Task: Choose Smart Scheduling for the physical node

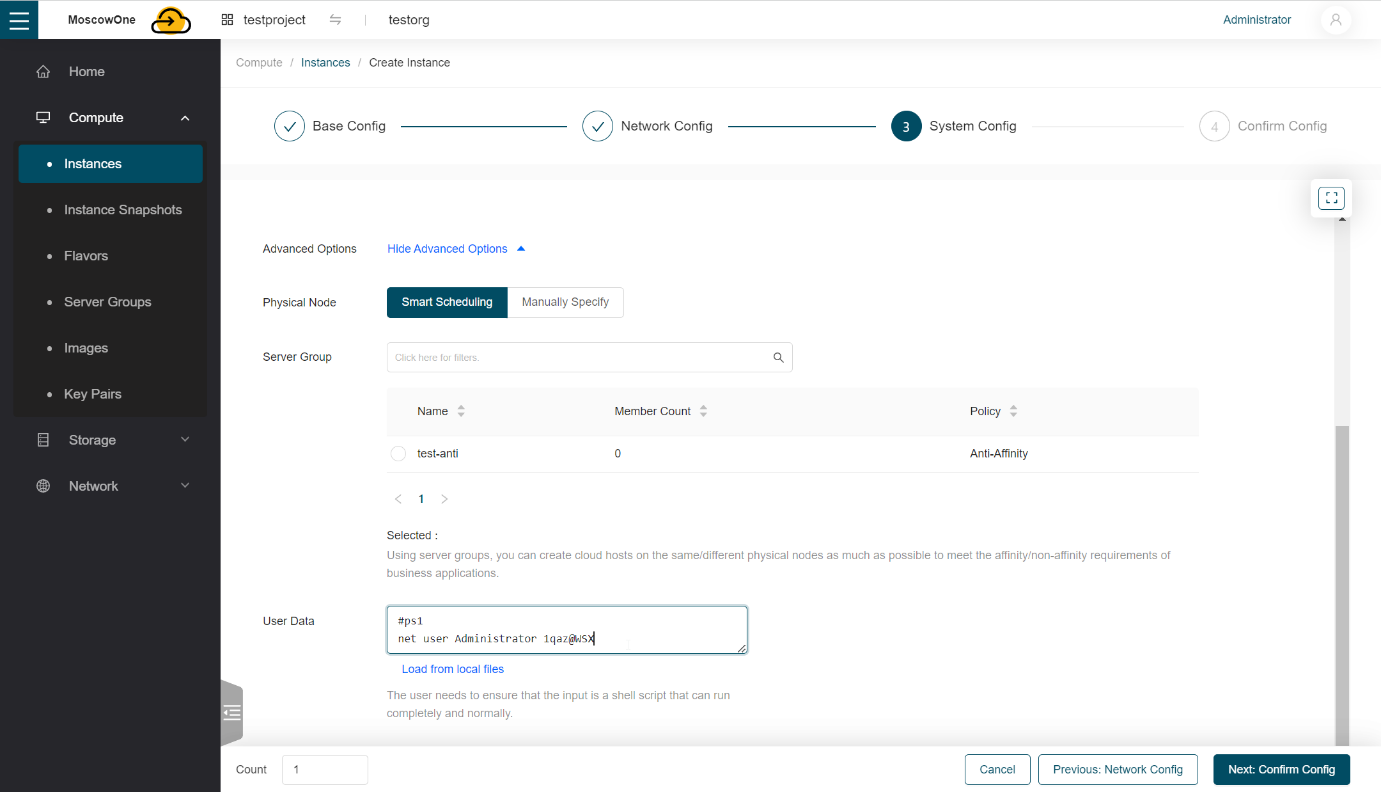Action: (x=447, y=302)
